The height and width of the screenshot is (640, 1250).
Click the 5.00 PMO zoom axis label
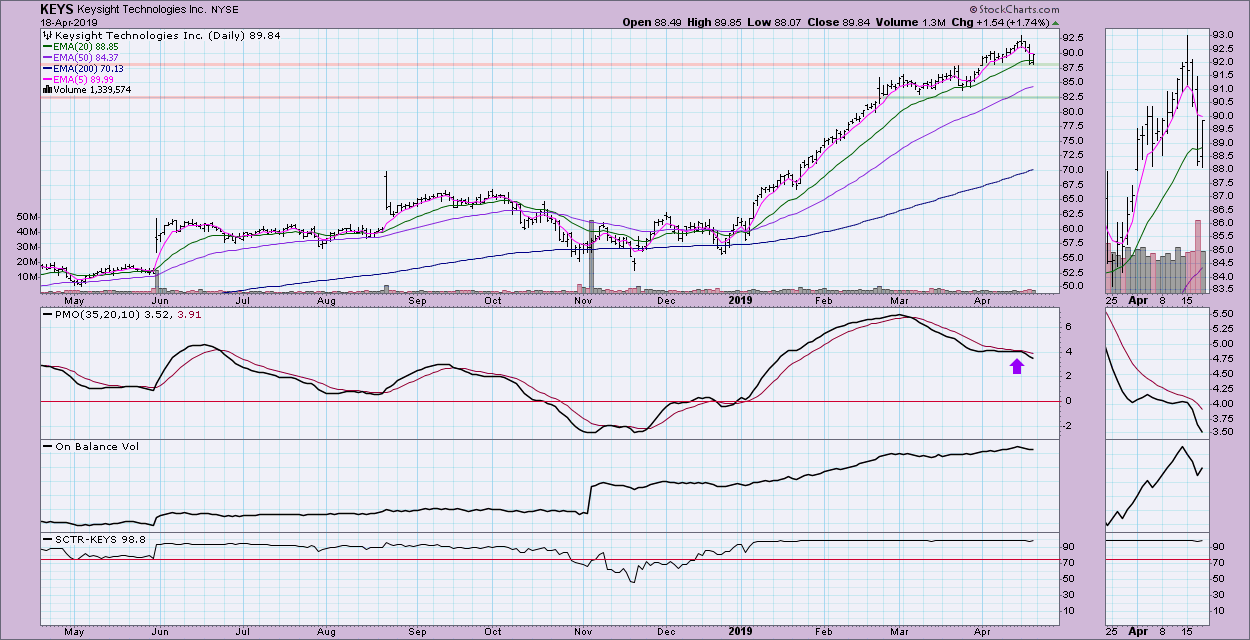[1223, 344]
